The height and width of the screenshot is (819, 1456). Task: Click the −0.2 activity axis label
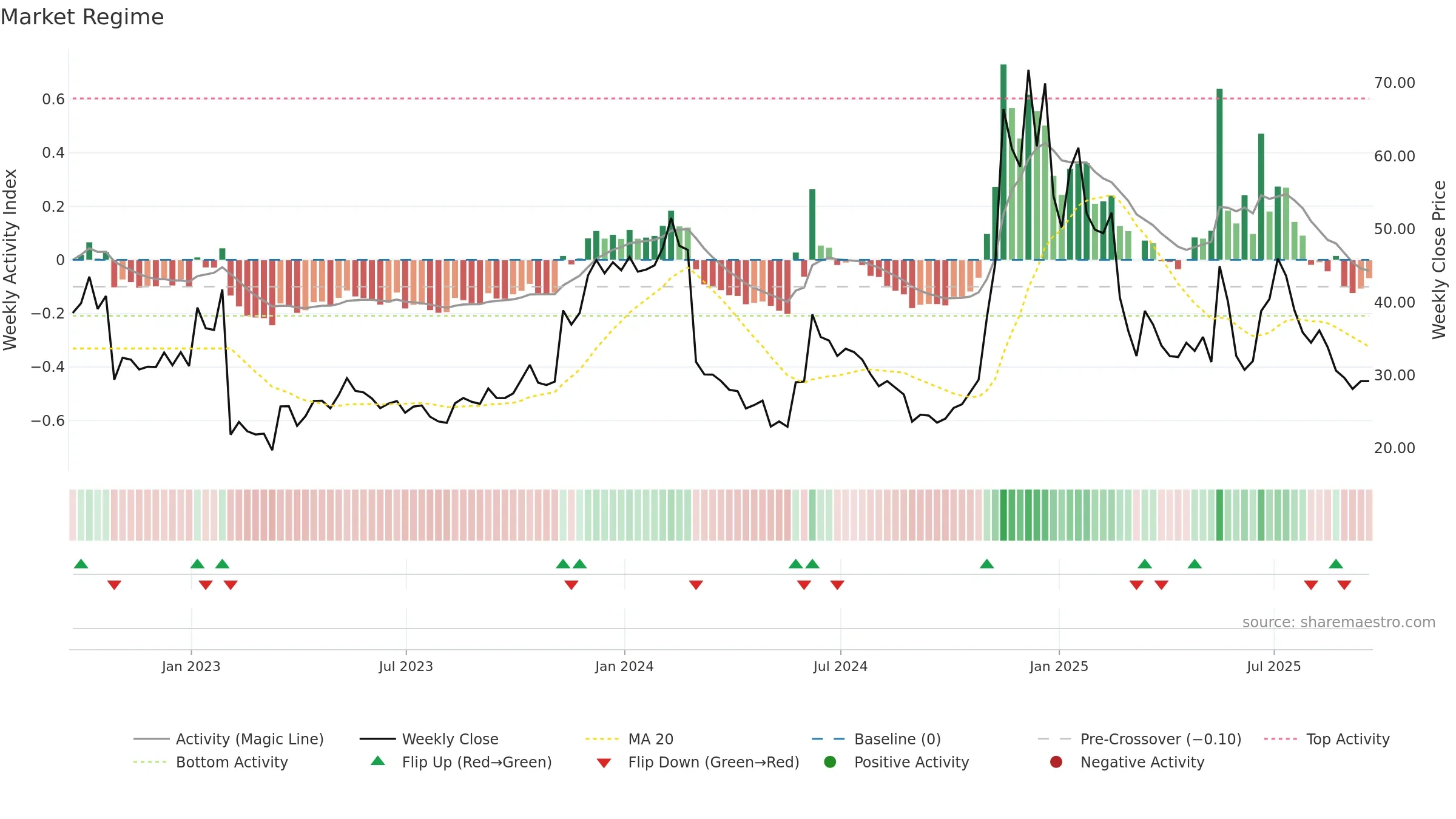click(48, 313)
